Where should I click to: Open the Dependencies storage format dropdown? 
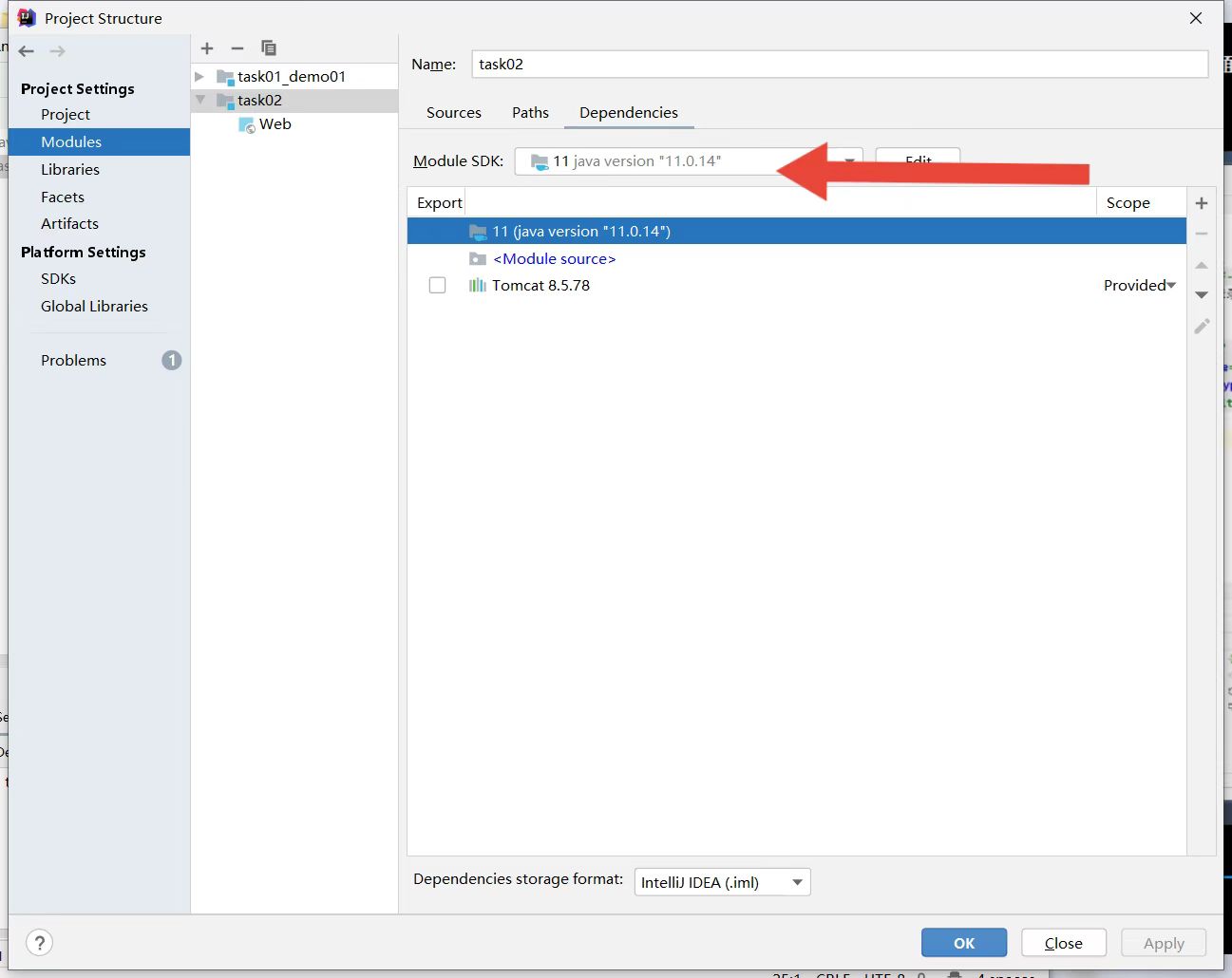coord(722,882)
